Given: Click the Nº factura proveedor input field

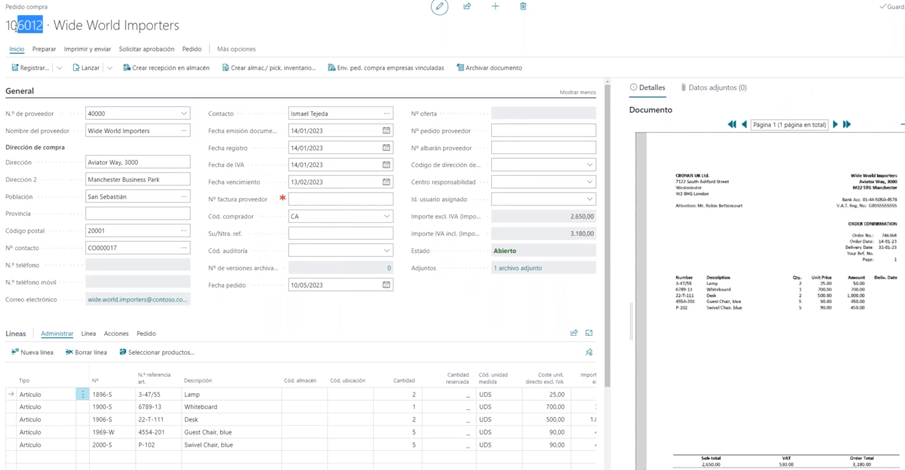Looking at the screenshot, I should pyautogui.click(x=340, y=199).
